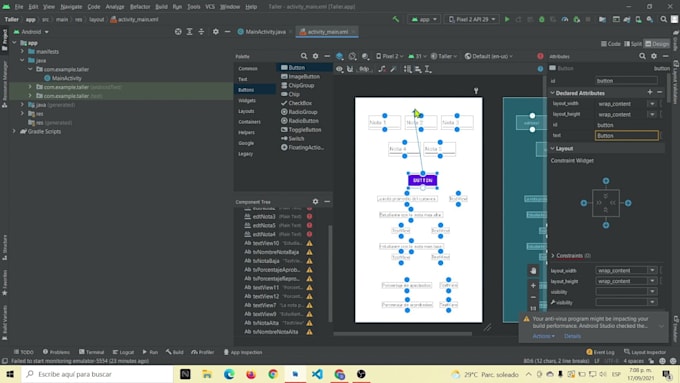This screenshot has height=383, width=680.
Task: Select Switch widget in palette
Action: 293,138
